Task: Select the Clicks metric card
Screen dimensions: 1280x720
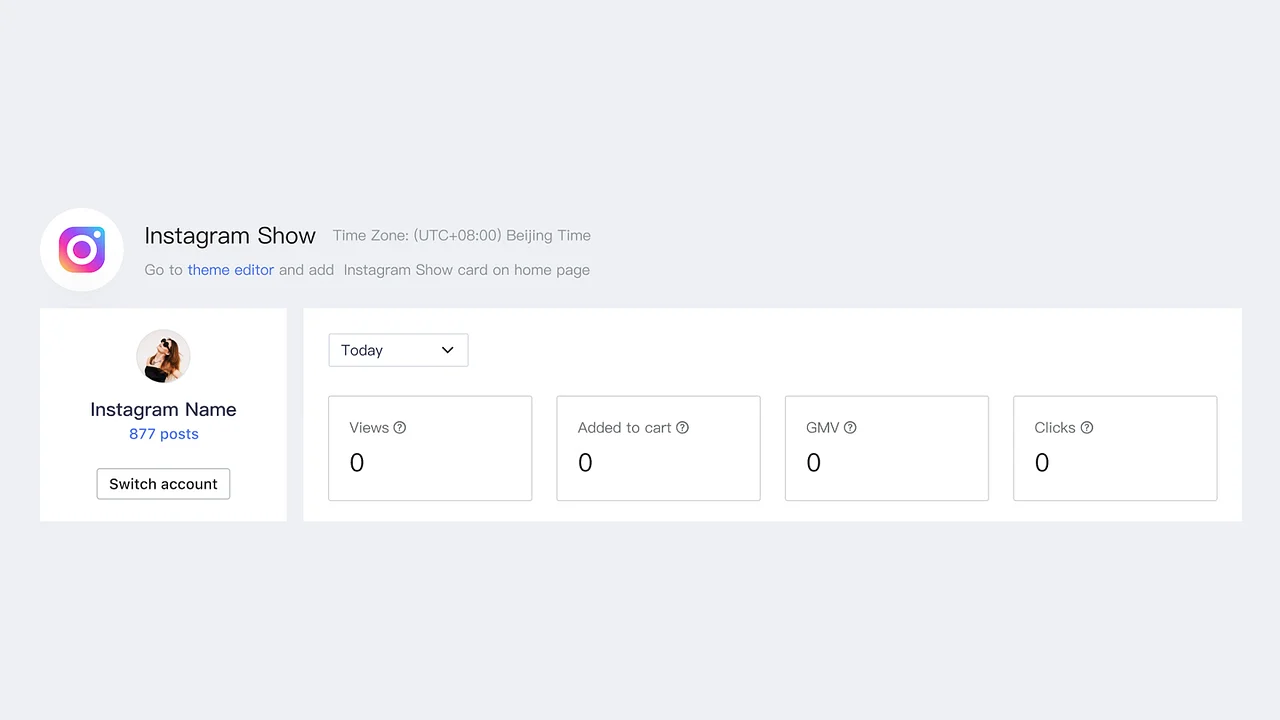Action: pyautogui.click(x=1114, y=447)
